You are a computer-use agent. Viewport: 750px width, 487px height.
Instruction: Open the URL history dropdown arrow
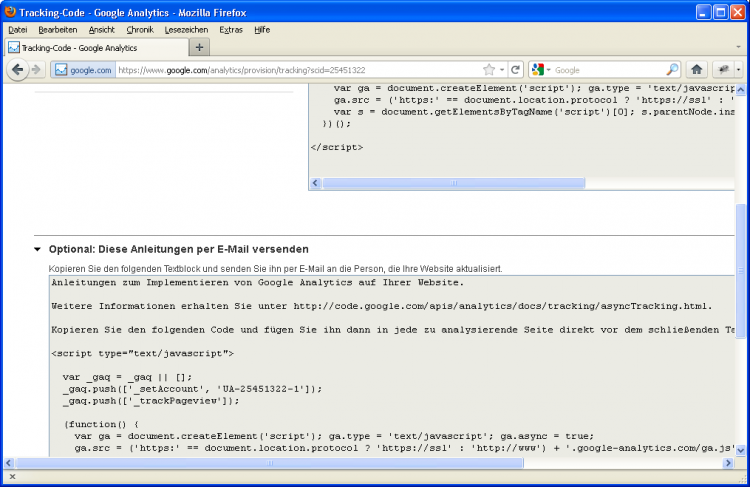502,70
